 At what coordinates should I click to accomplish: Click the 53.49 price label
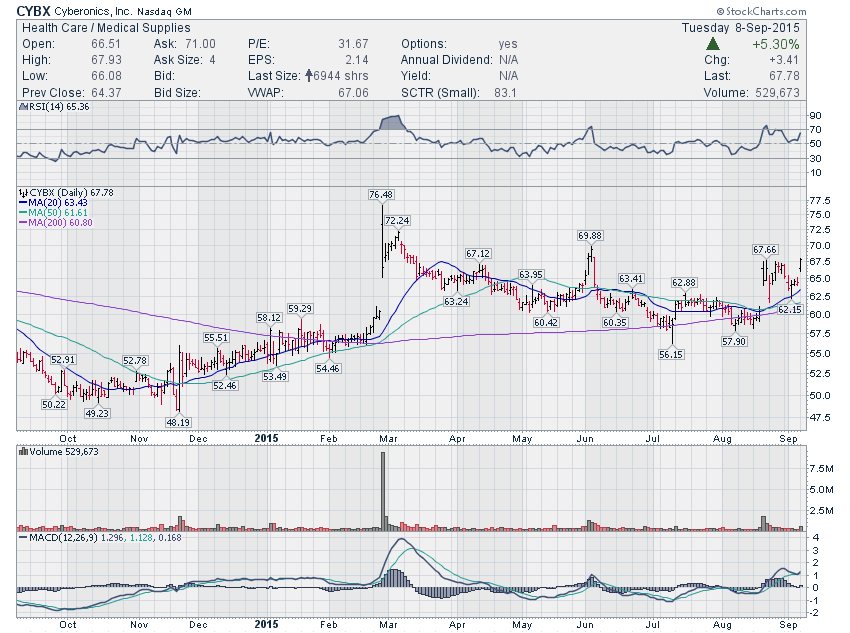(275, 377)
